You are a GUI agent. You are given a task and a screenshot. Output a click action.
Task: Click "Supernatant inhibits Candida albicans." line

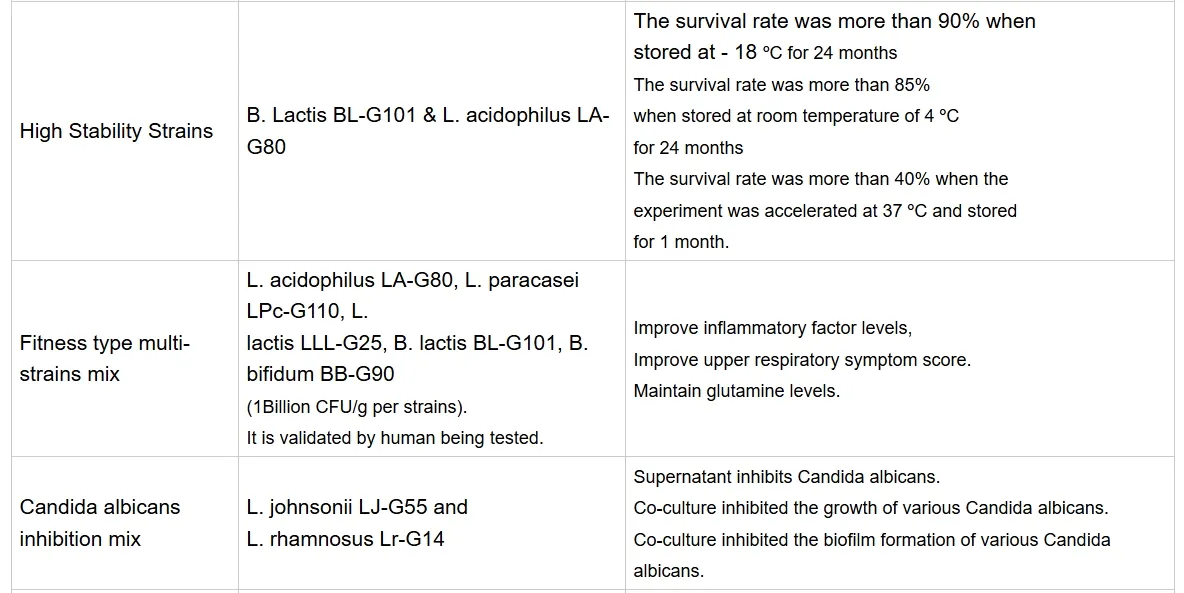786,477
